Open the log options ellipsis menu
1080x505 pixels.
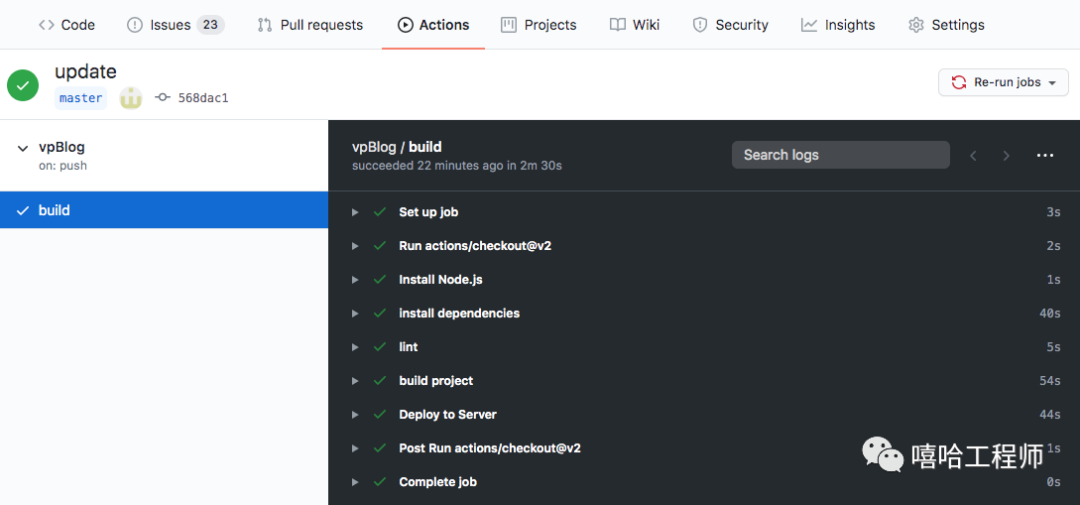[1045, 156]
